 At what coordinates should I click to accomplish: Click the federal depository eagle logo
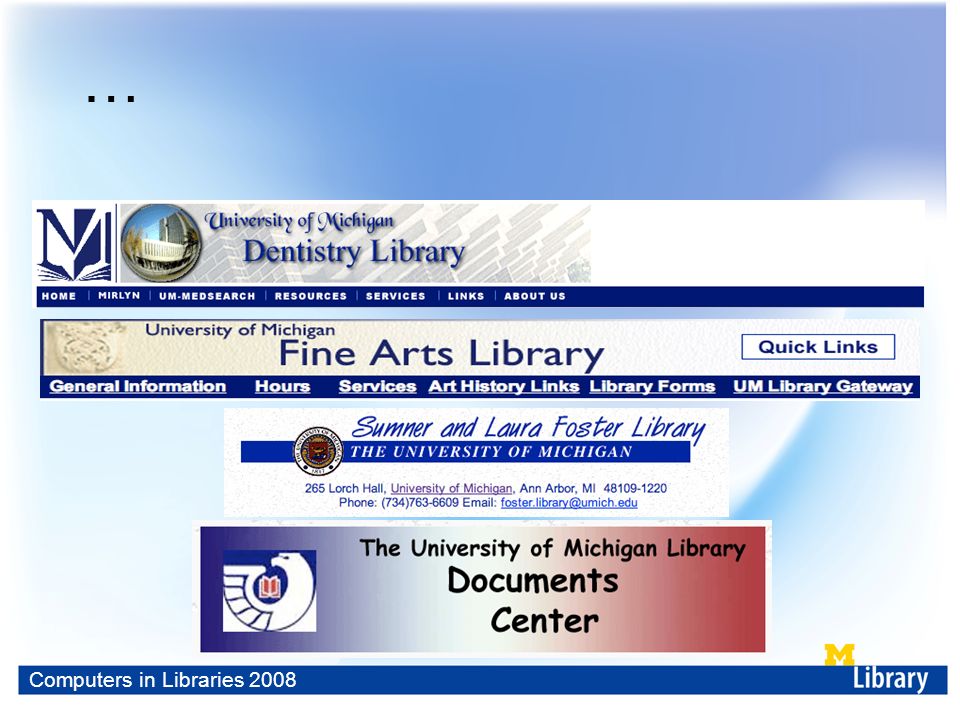269,591
